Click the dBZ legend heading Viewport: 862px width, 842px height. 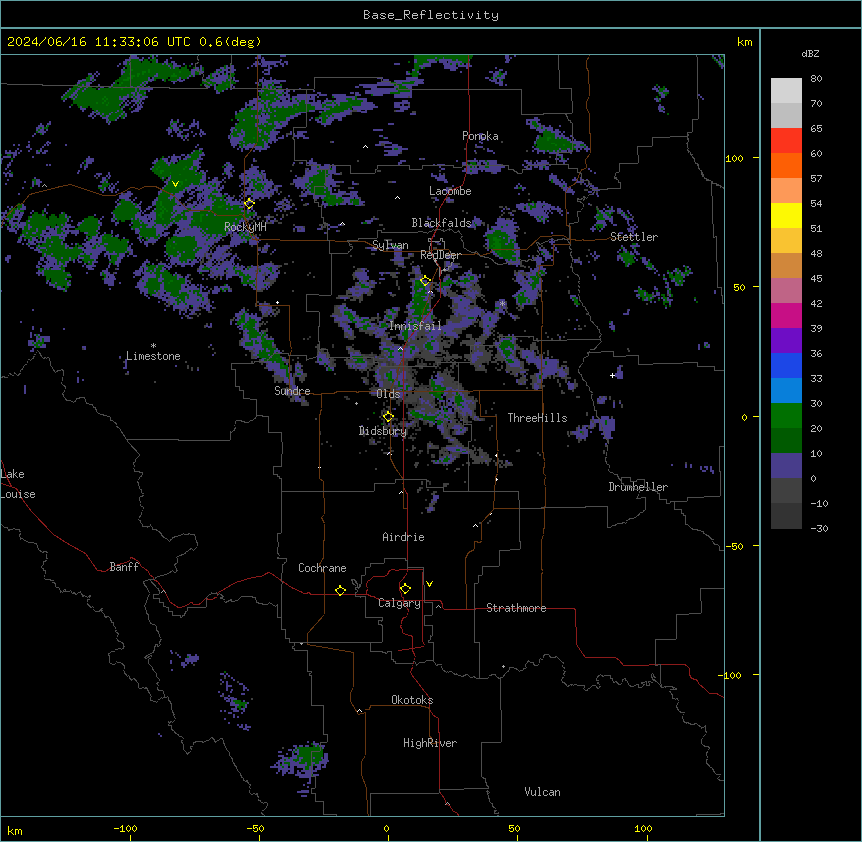click(x=810, y=53)
